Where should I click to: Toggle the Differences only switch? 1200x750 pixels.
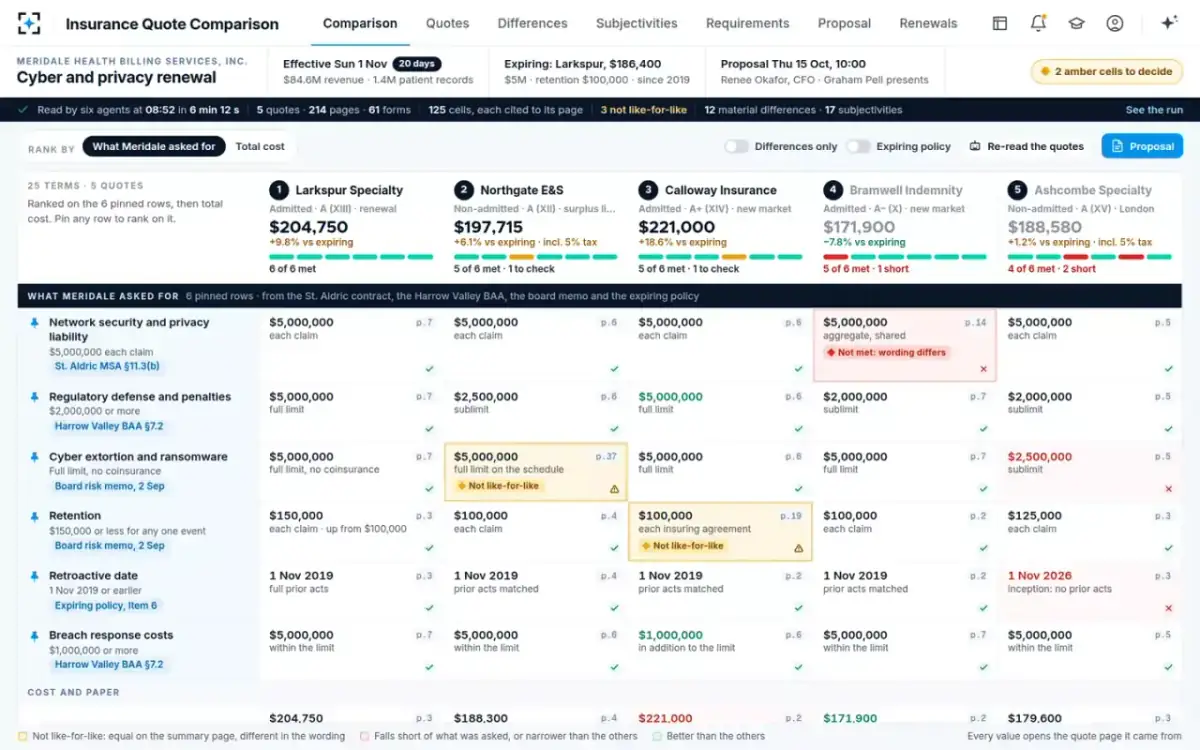pyautogui.click(x=737, y=146)
